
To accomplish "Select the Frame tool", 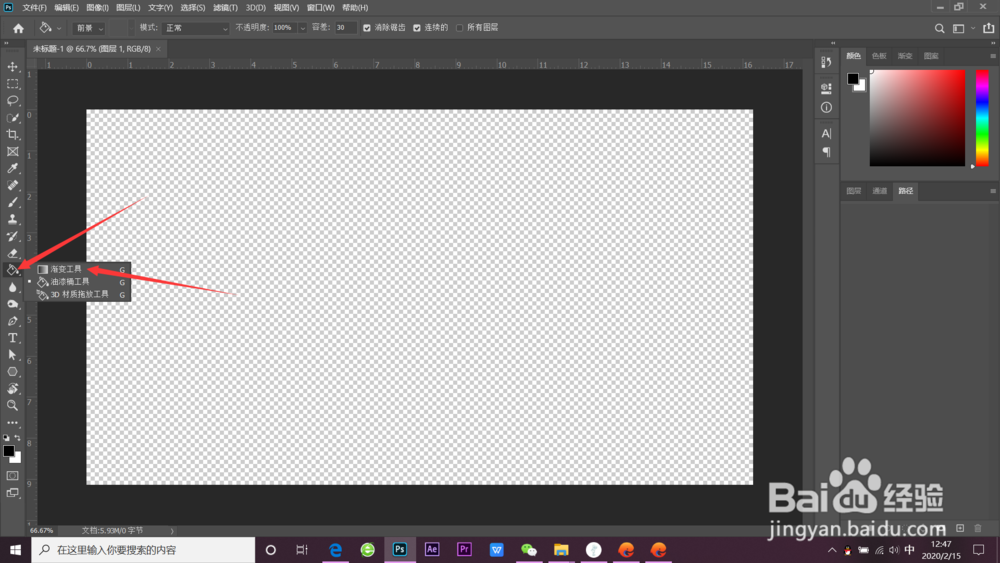I will pyautogui.click(x=12, y=152).
